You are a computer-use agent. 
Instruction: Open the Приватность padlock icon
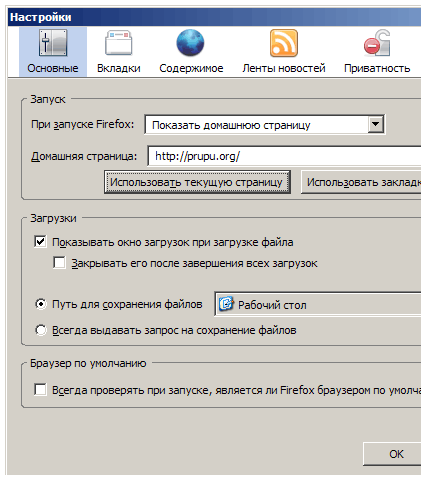click(377, 43)
